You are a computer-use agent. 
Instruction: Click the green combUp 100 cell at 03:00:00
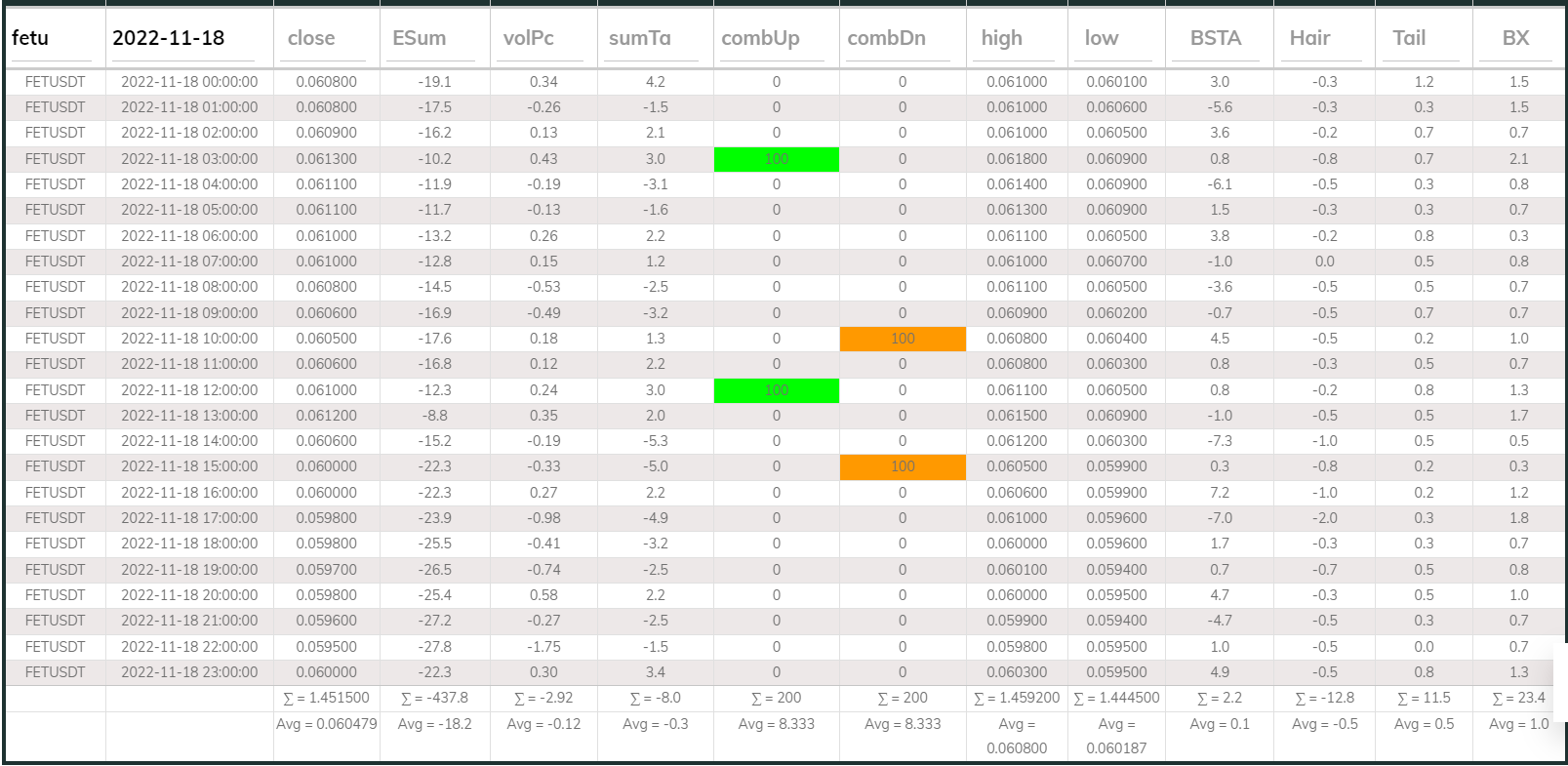click(x=777, y=159)
